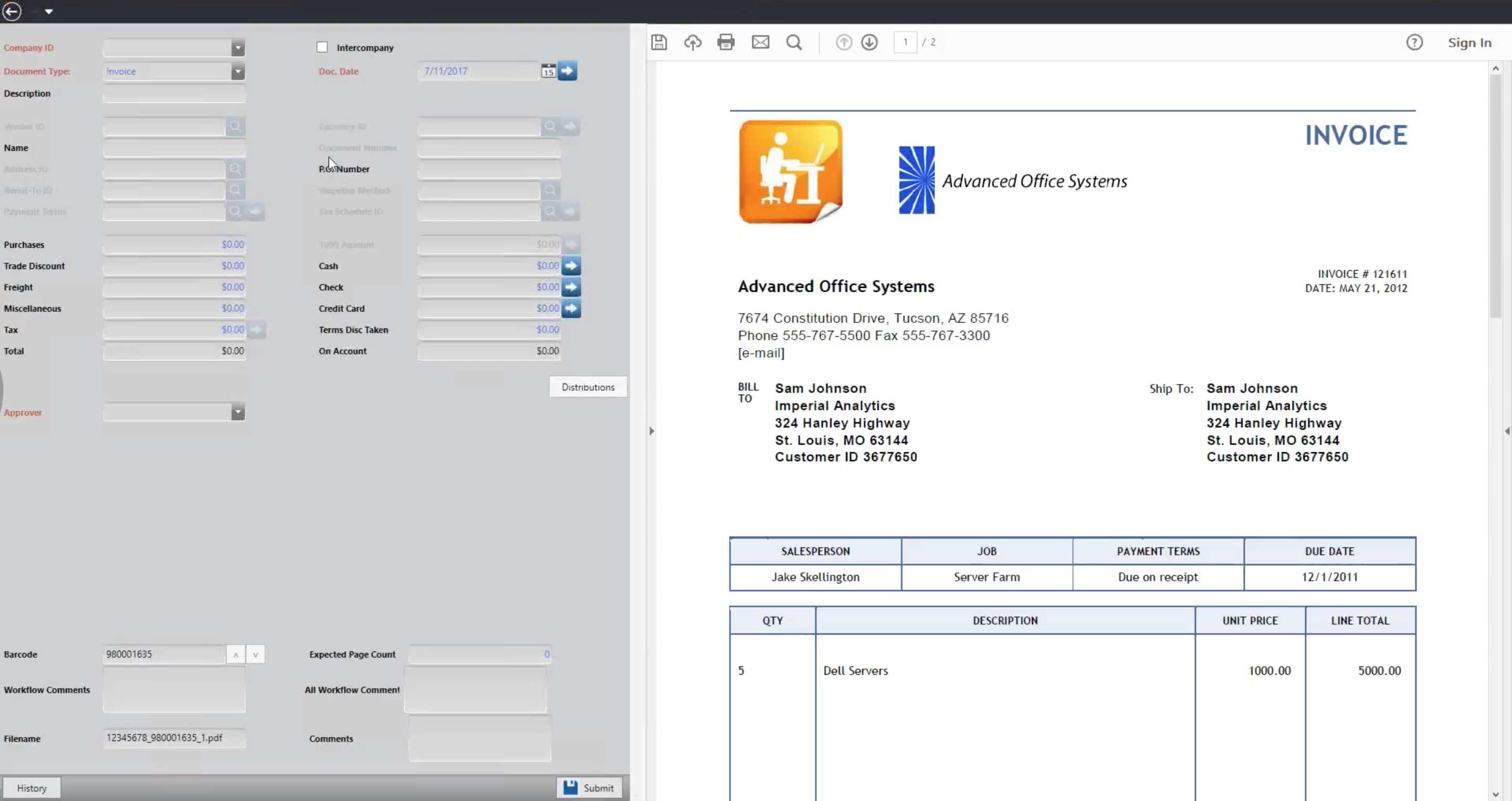Click the print icon in viewer toolbar

[726, 42]
